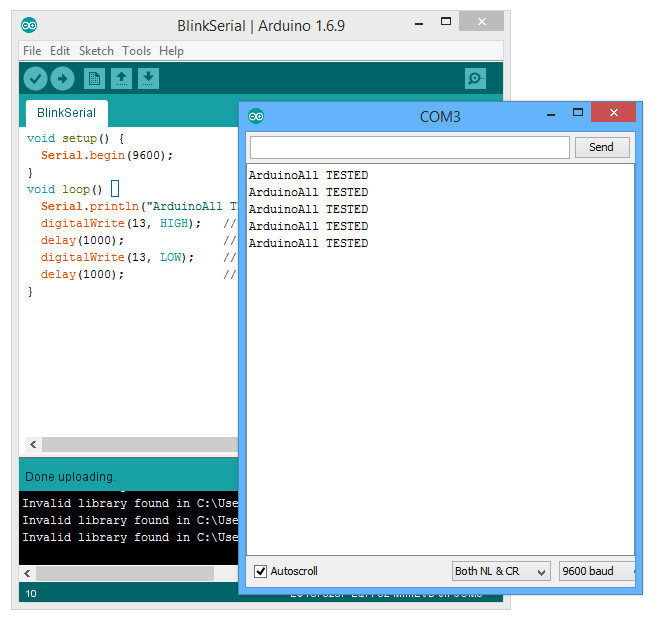Image resolution: width=669 pixels, height=623 pixels.
Task: Click the first 'ArduinoAll TESTED' output line
Action: point(308,175)
